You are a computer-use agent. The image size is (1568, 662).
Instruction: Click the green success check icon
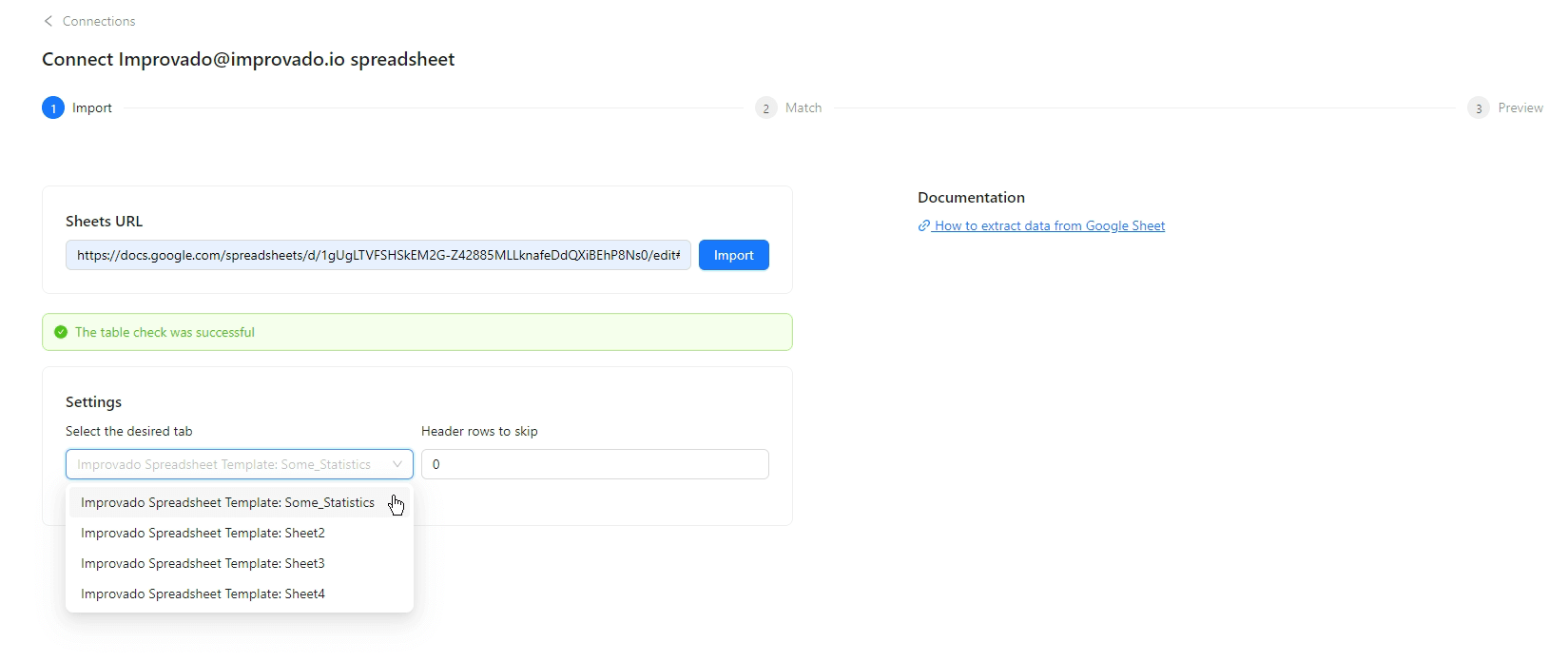(61, 332)
